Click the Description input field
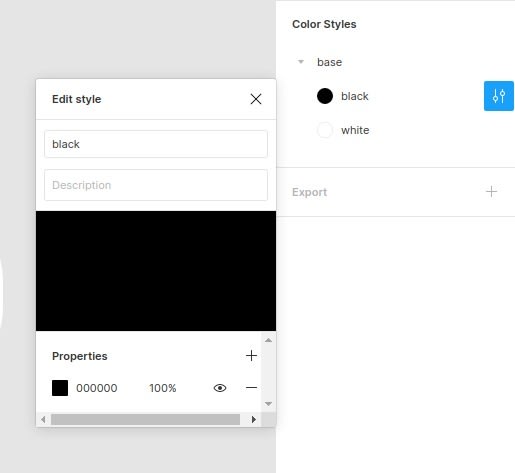Screen dimensions: 515x473 156,185
